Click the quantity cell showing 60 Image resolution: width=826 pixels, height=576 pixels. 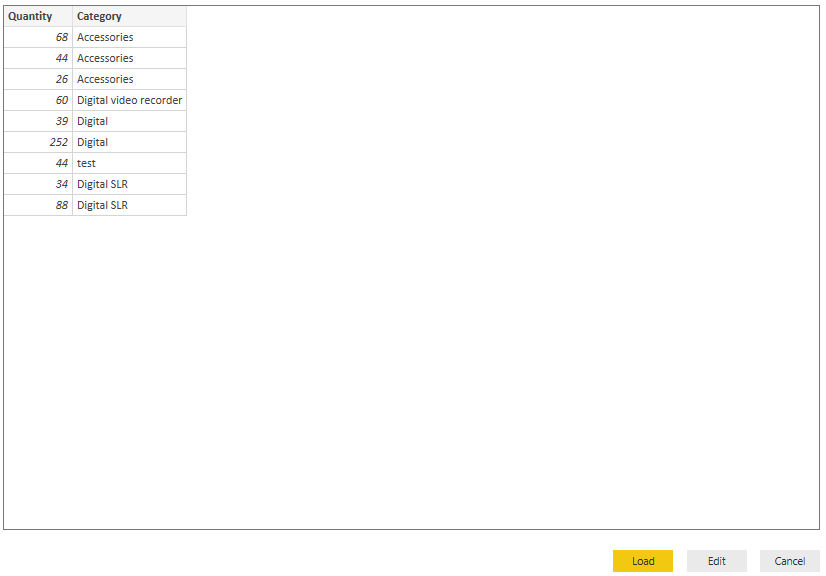(38, 100)
